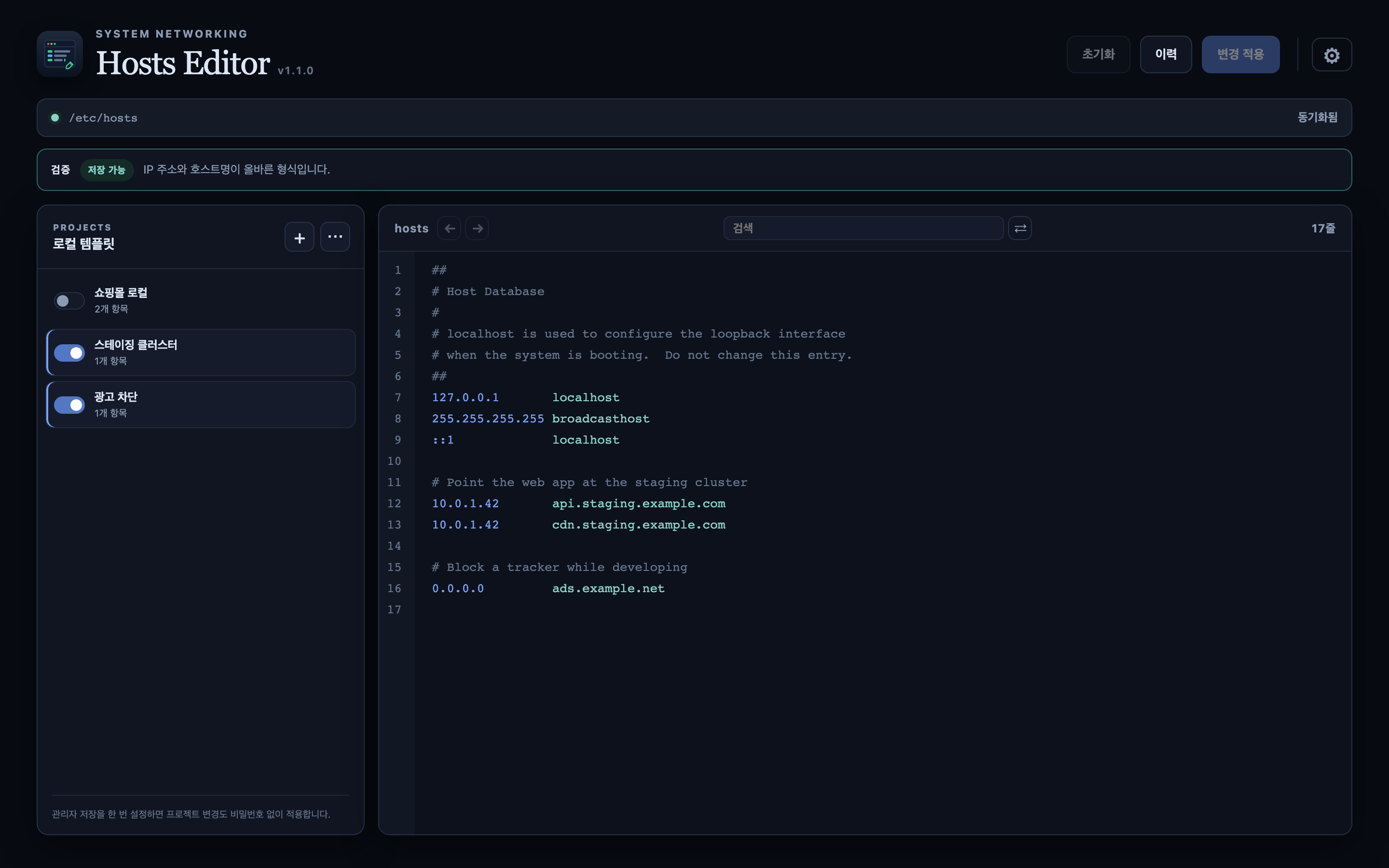Screen dimensions: 1389x868
Task: Click the 초기화 reset button
Action: [1098, 54]
